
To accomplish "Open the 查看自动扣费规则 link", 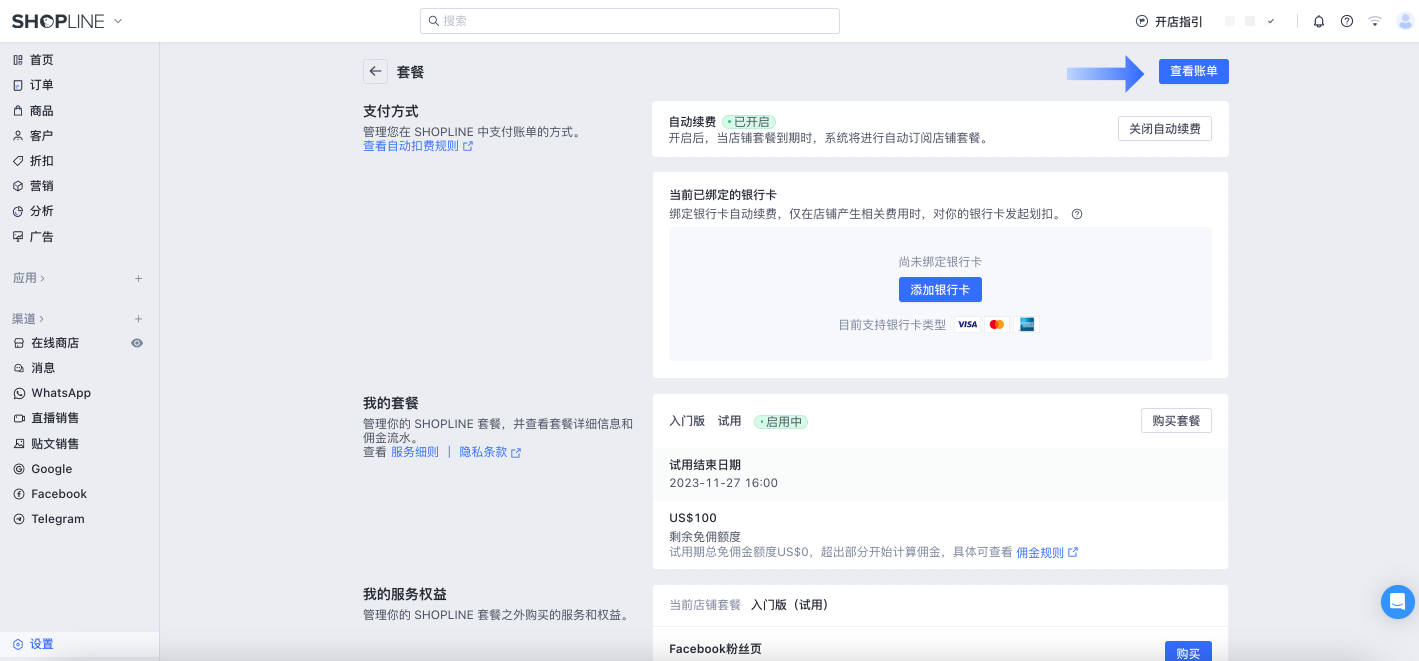I will 418,146.
